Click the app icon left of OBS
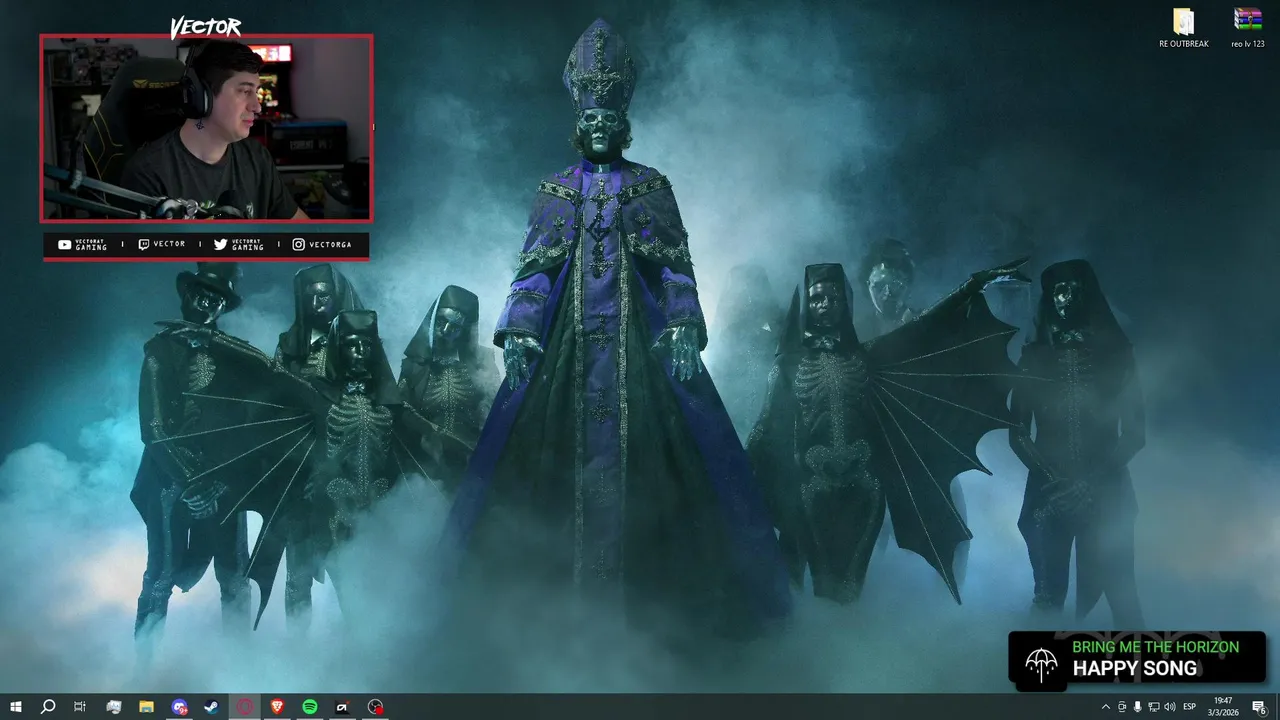Viewport: 1280px width, 720px height. (342, 707)
